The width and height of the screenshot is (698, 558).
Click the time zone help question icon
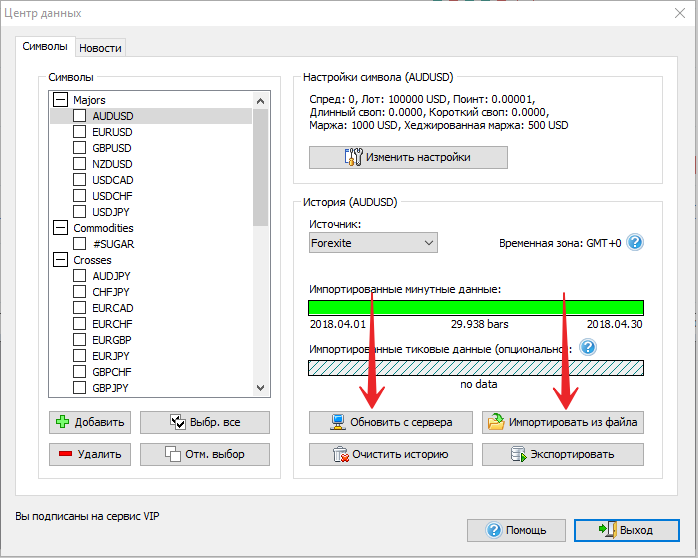[x=634, y=243]
